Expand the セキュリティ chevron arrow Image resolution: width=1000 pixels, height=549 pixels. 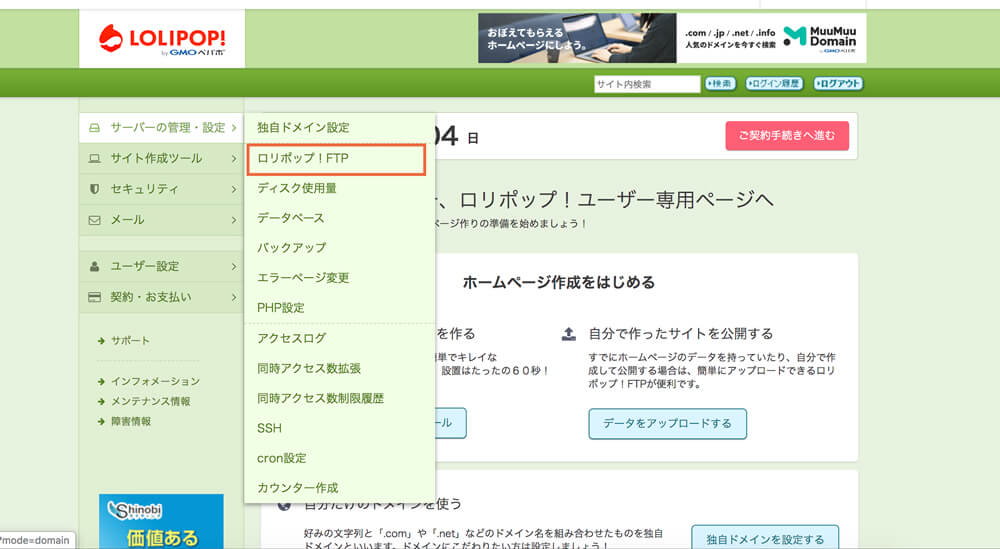[234, 189]
